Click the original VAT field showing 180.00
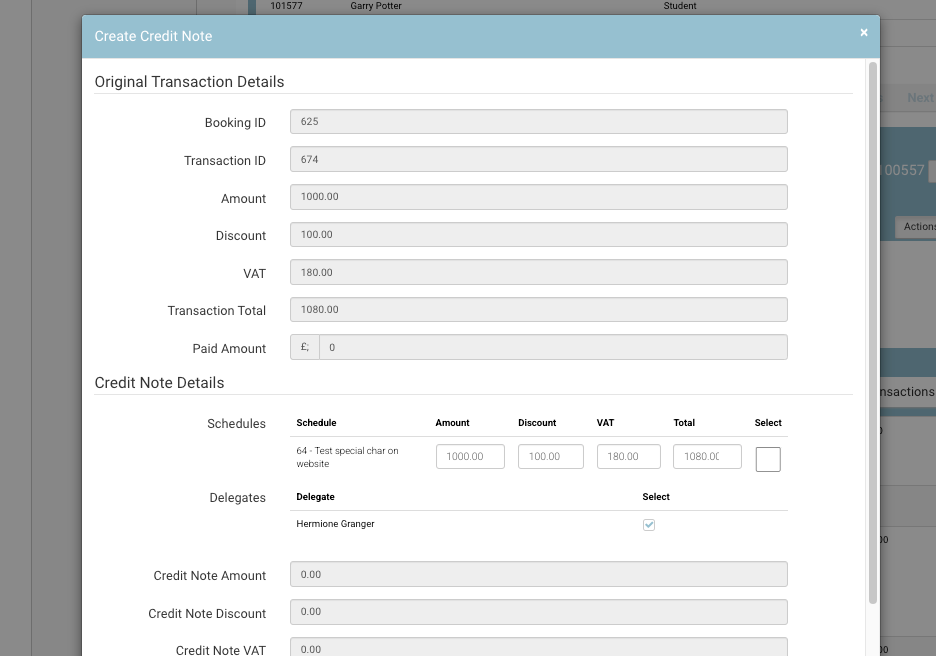 (x=538, y=272)
